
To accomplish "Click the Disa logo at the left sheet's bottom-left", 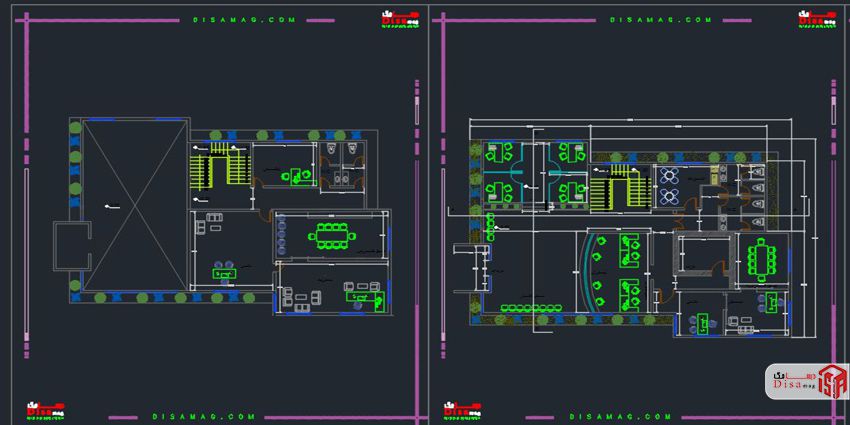I will click(44, 410).
